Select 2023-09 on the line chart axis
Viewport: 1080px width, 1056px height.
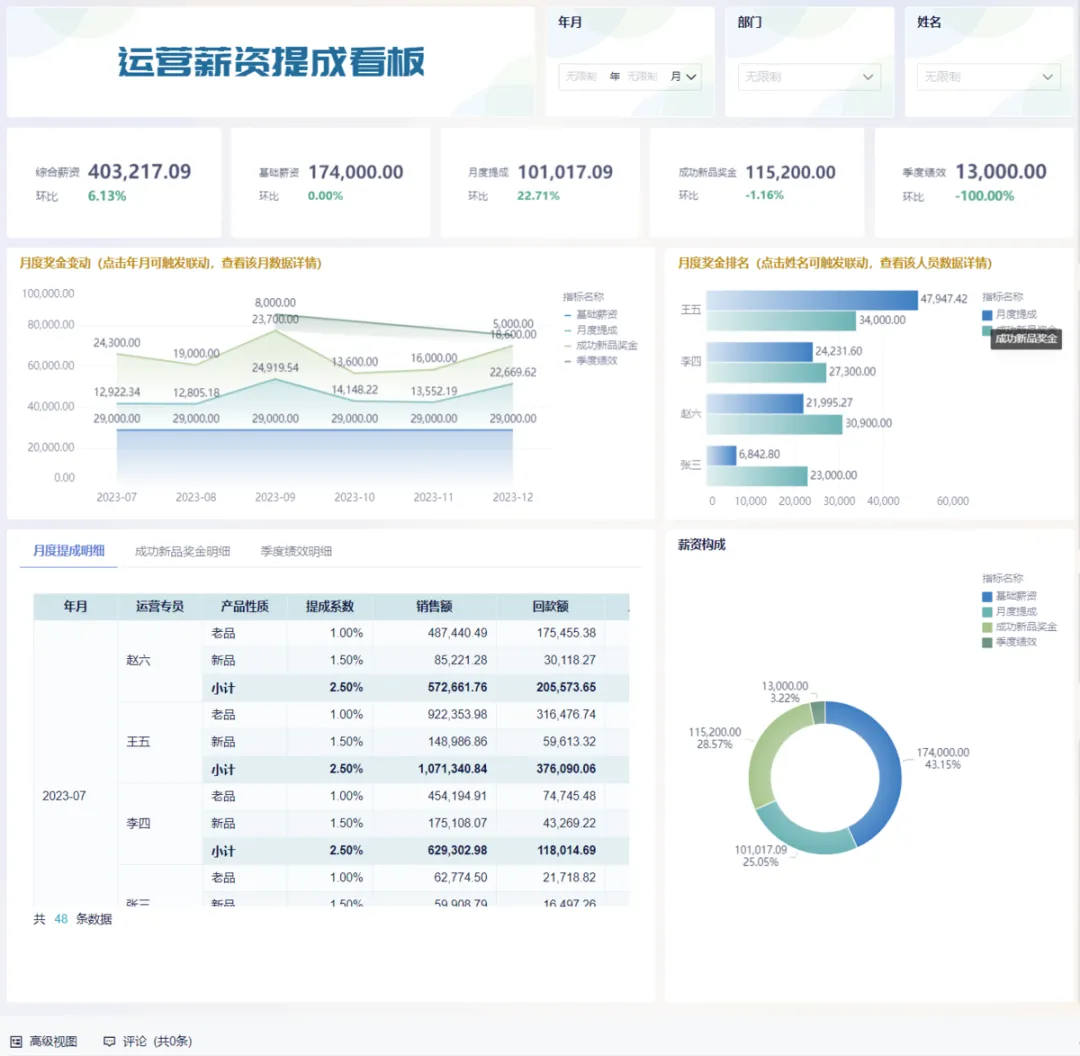point(275,497)
